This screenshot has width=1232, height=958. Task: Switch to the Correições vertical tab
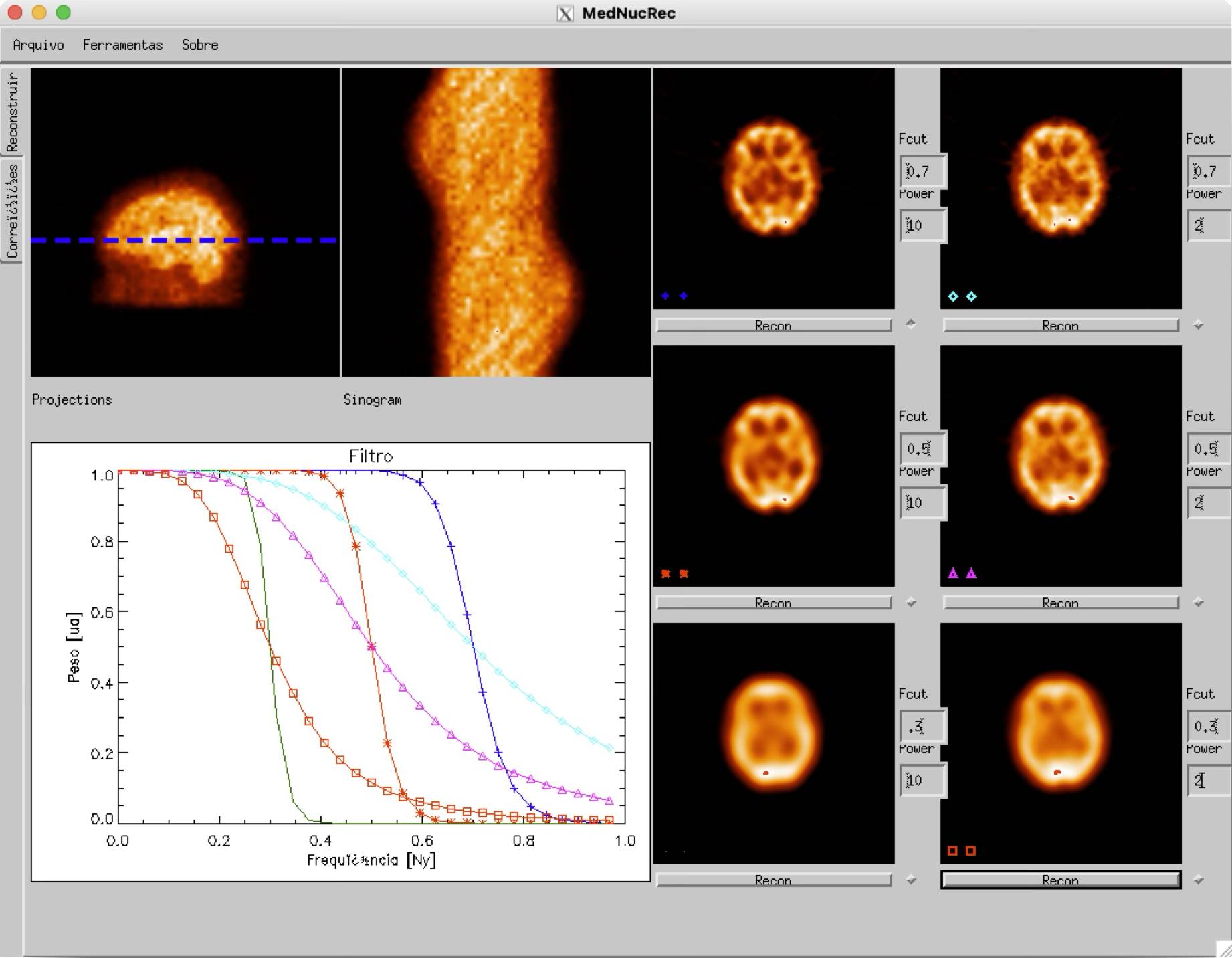pos(12,211)
